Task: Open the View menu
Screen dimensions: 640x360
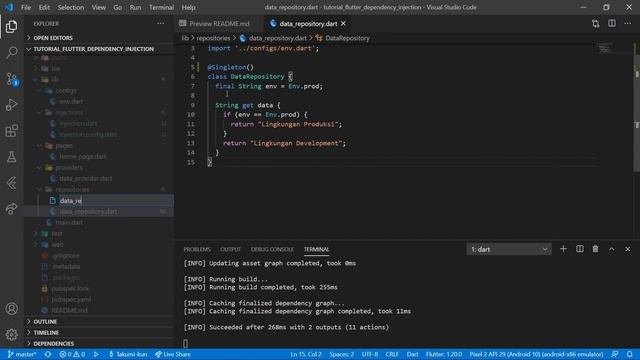Action: (99, 7)
